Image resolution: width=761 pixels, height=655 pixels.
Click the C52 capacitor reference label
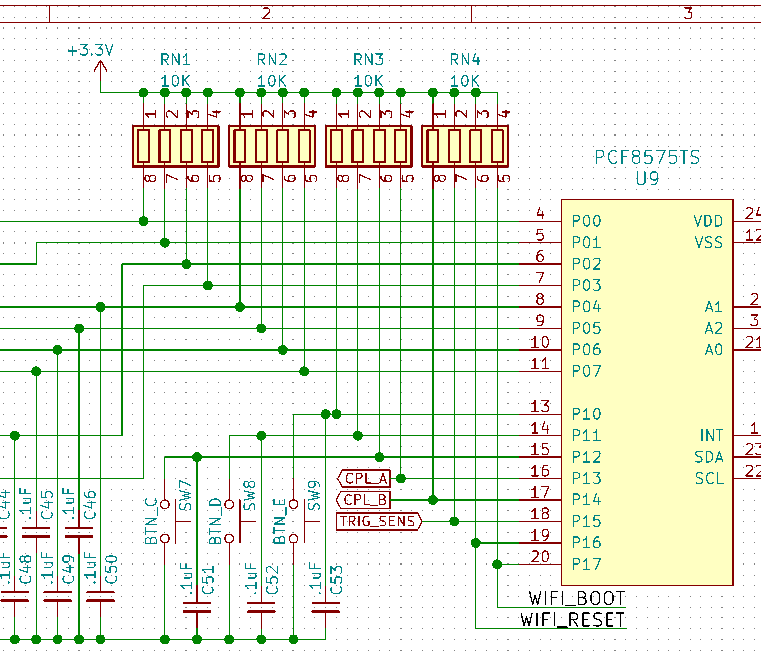tap(272, 580)
